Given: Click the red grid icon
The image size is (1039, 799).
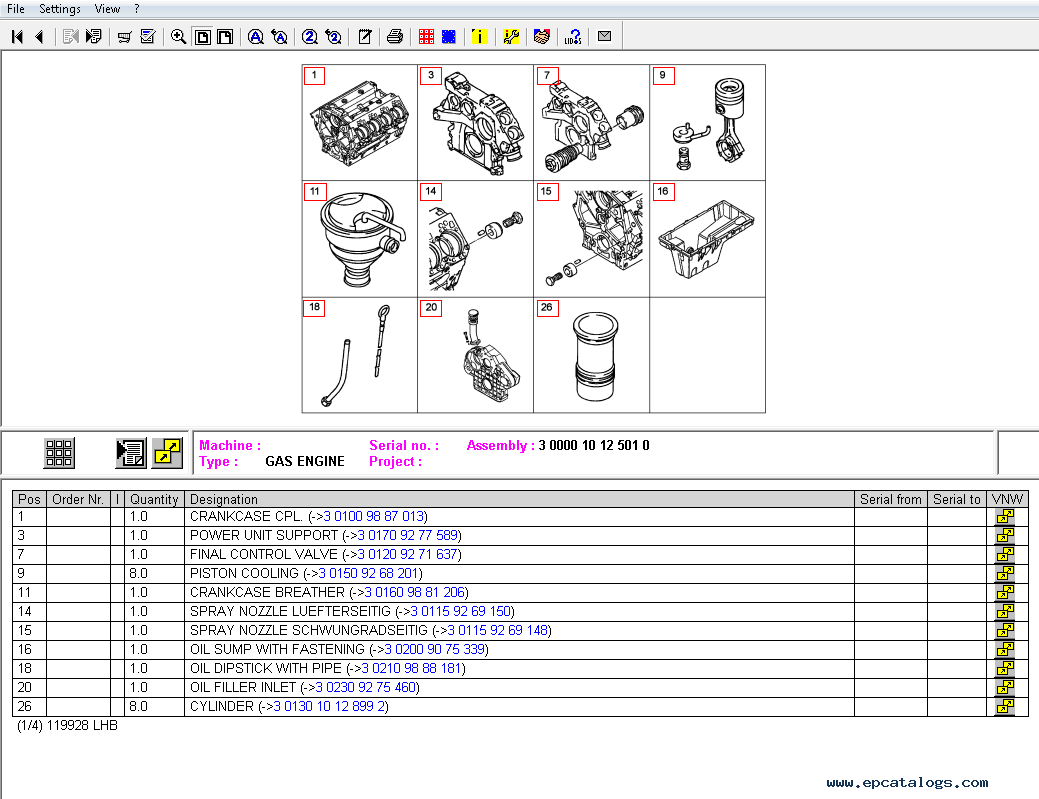Looking at the screenshot, I should pyautogui.click(x=426, y=37).
